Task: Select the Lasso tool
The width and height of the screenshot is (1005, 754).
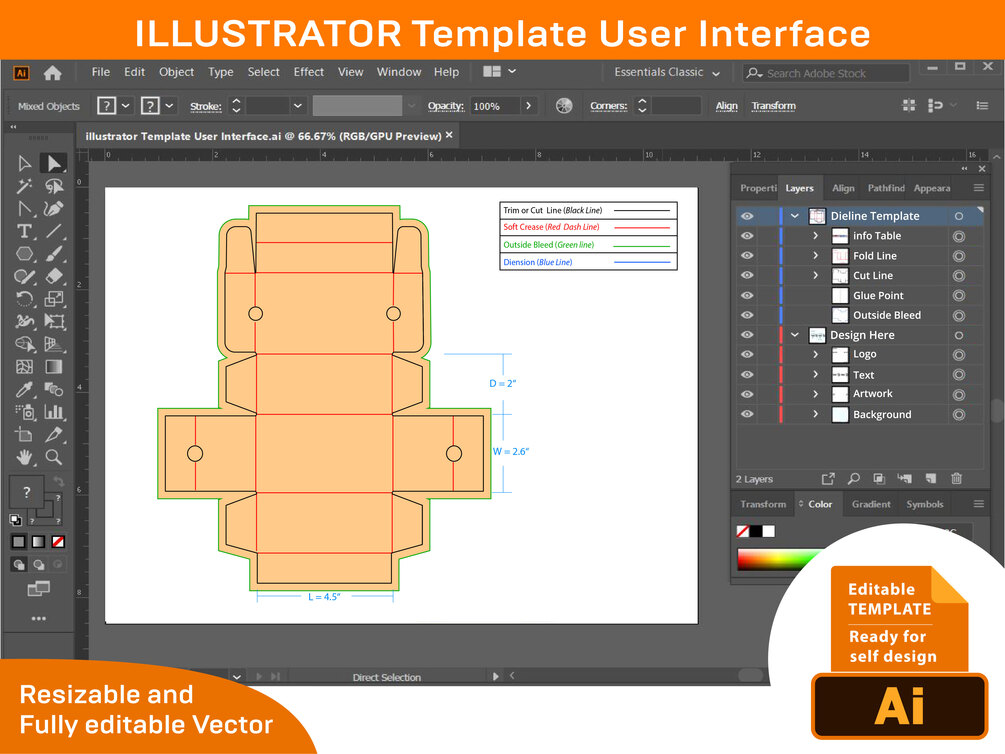Action: [x=54, y=187]
